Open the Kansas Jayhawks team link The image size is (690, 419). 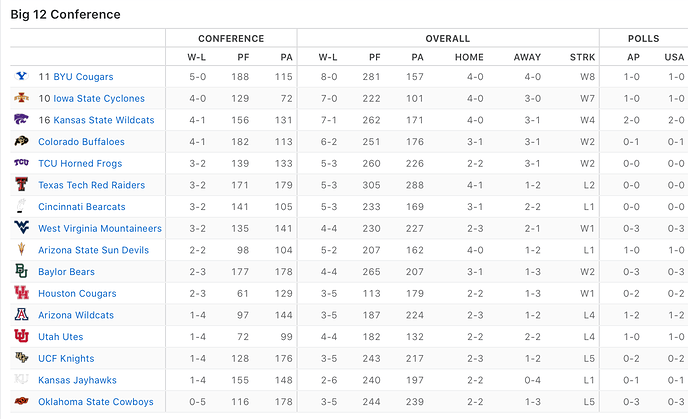(77, 380)
